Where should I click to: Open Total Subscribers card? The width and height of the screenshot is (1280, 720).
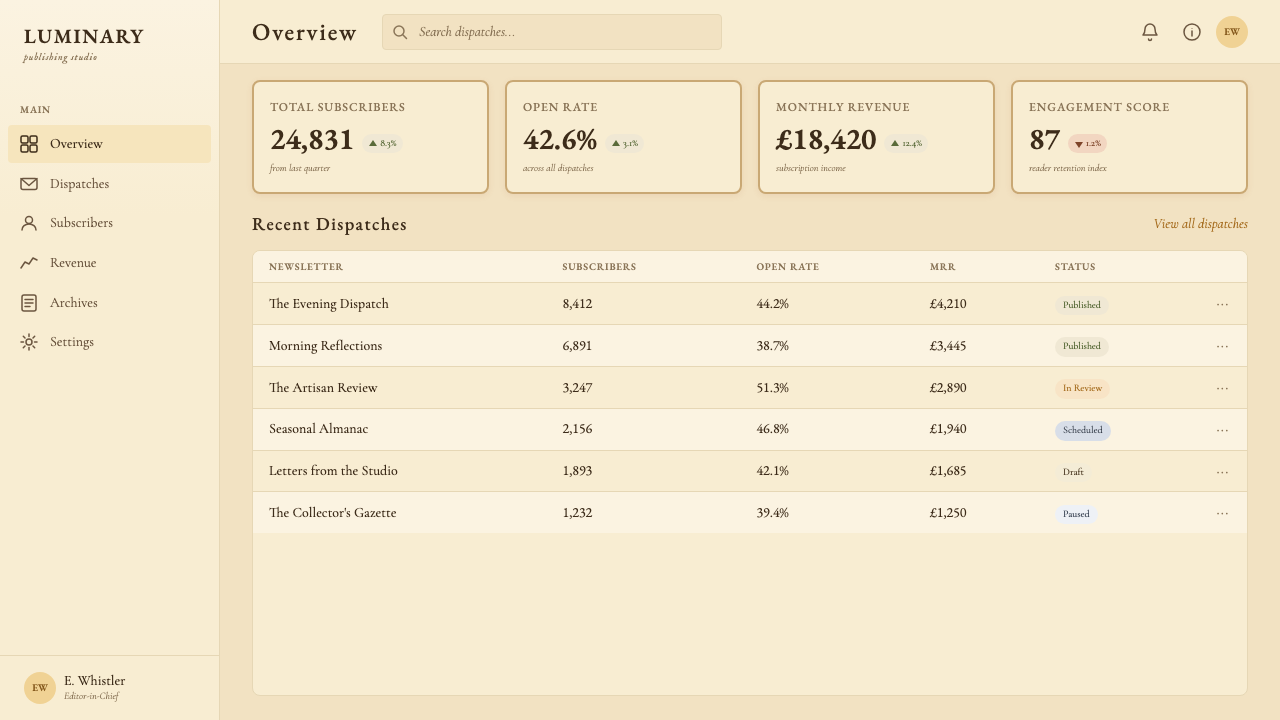[370, 137]
